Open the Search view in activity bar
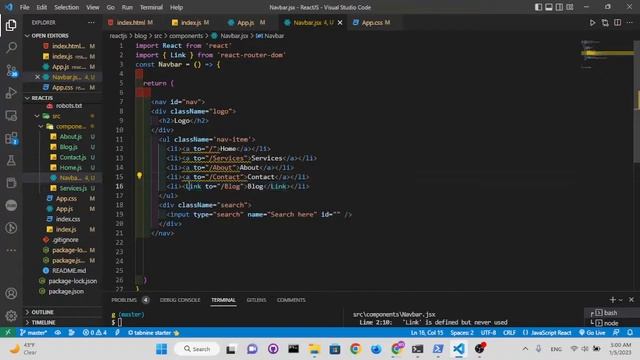This screenshot has width=640, height=360. (x=11, y=48)
